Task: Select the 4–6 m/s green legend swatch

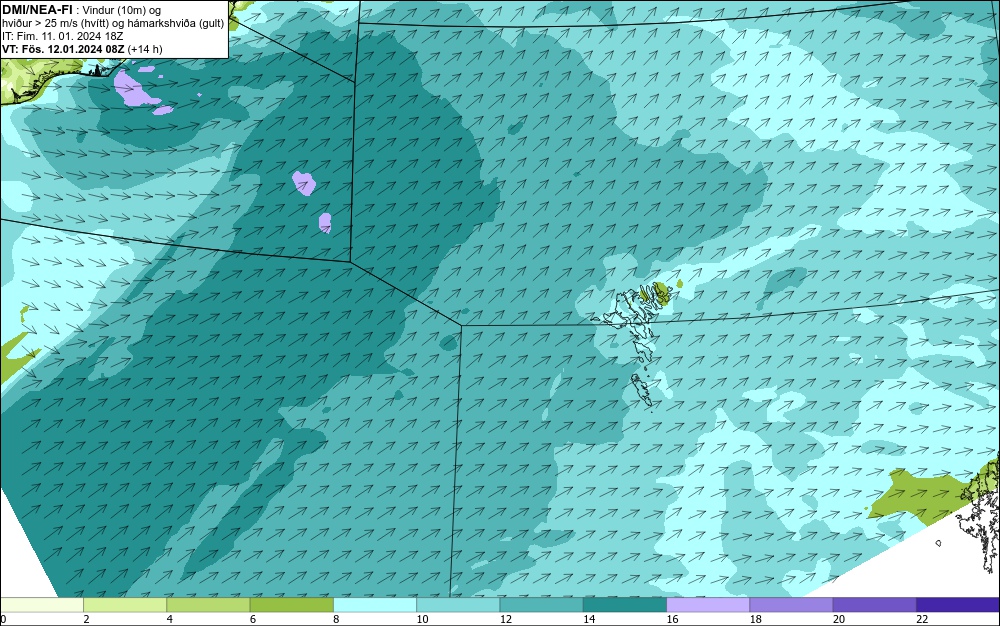Action: 208,604
